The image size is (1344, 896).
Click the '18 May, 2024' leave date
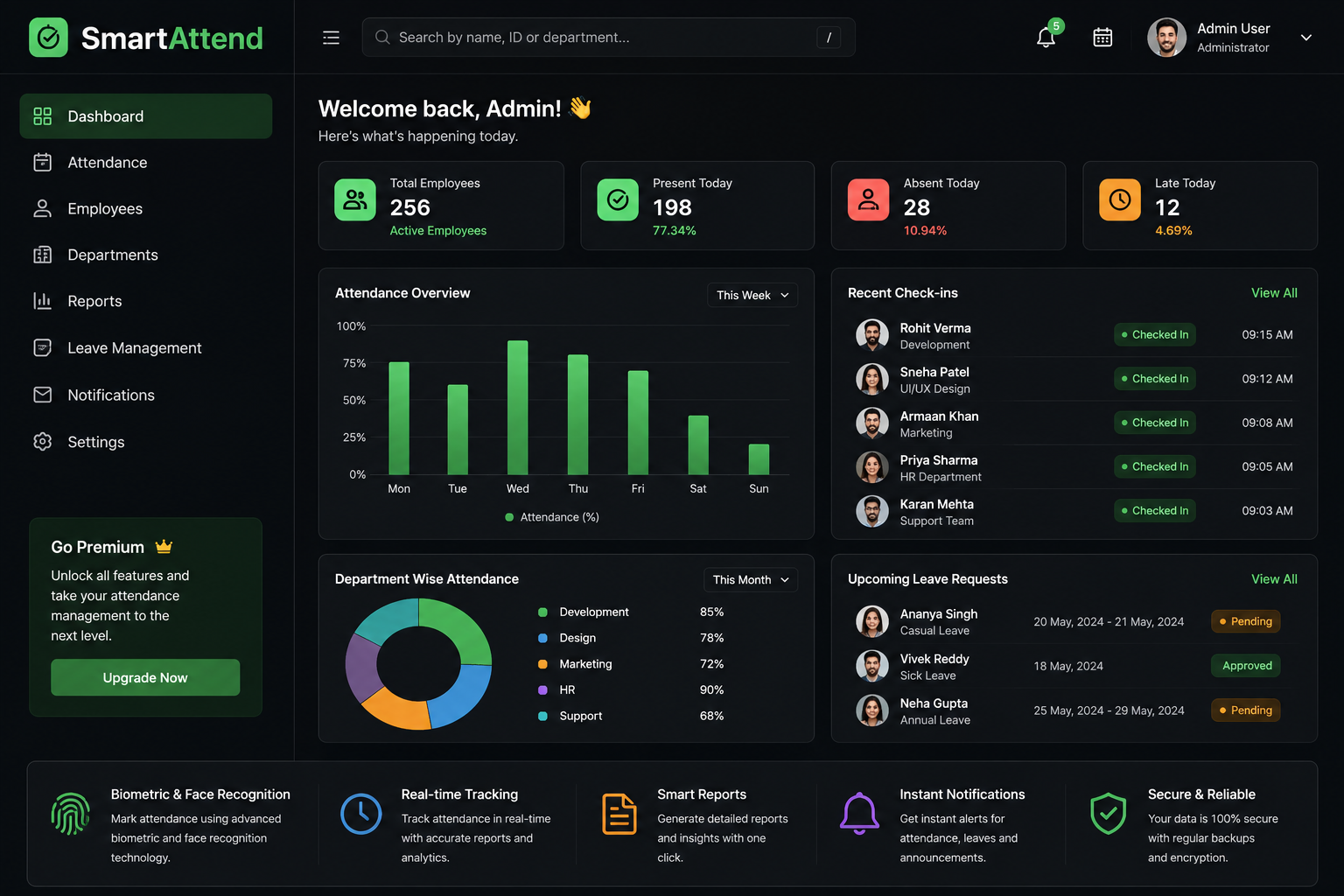pos(1068,666)
